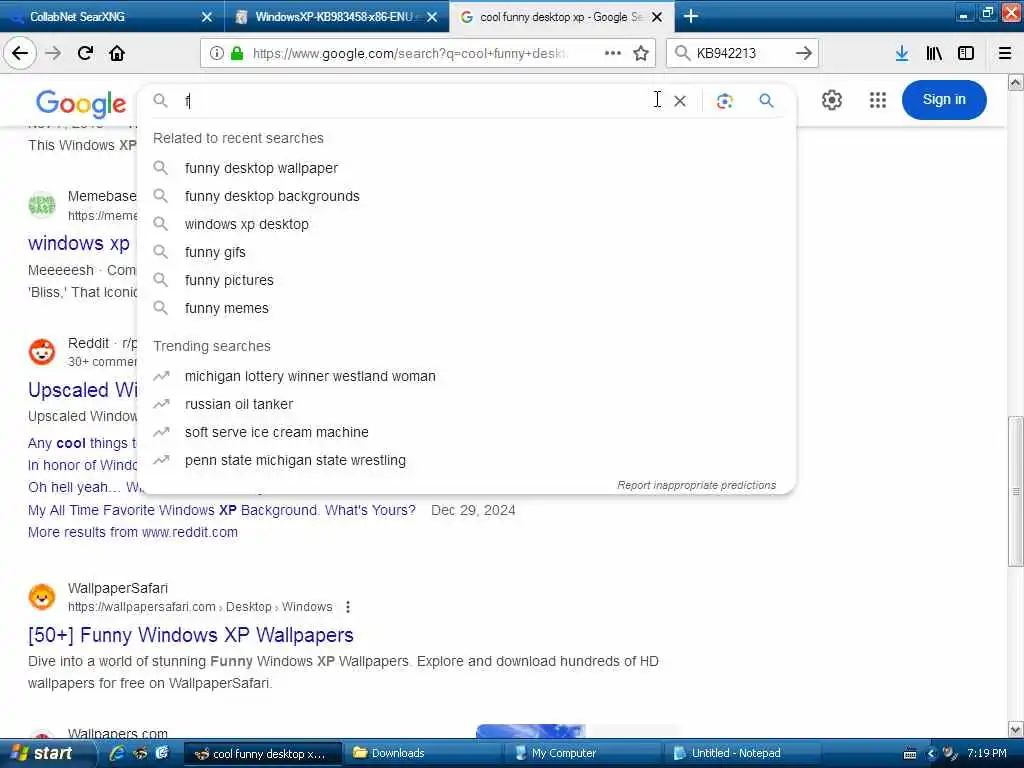Toggle the sidebar view icon
This screenshot has width=1024, height=768.
point(966,53)
